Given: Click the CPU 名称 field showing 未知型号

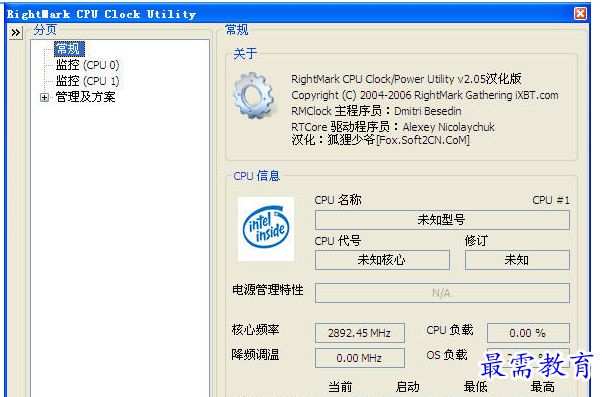Looking at the screenshot, I should pos(442,220).
